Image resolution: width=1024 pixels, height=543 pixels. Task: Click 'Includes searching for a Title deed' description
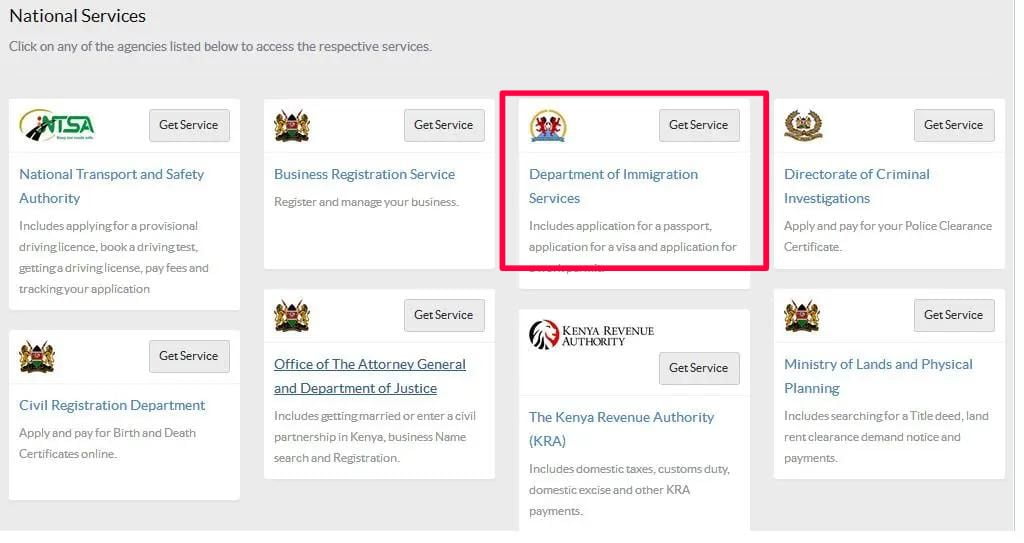tap(886, 437)
